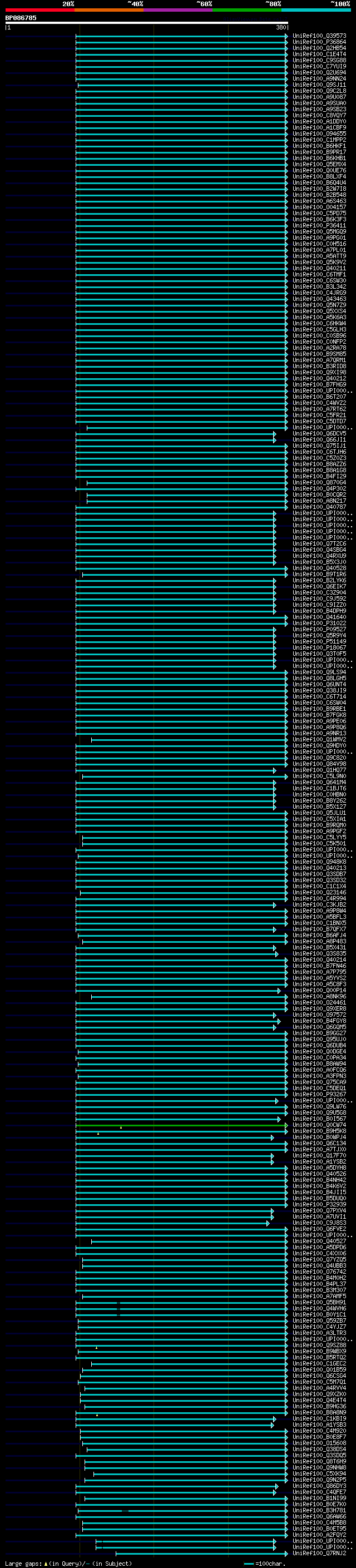
Task: Select the UniRef100_P51149 label
Action: pyautogui.click(x=319, y=641)
